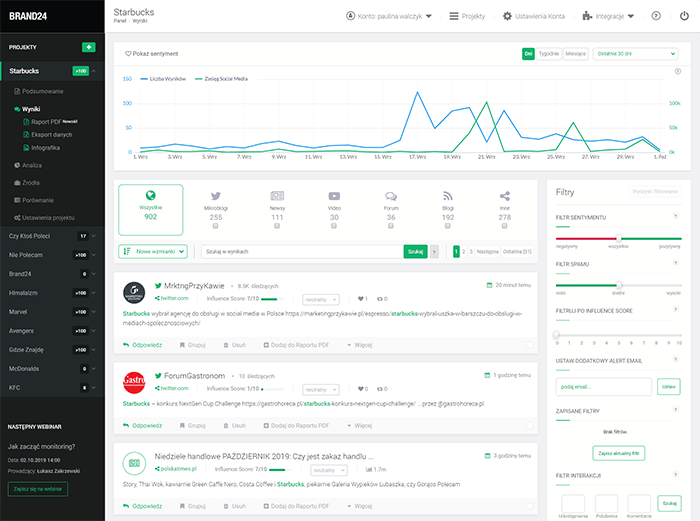Tick the Blogi checkbox

448,226
